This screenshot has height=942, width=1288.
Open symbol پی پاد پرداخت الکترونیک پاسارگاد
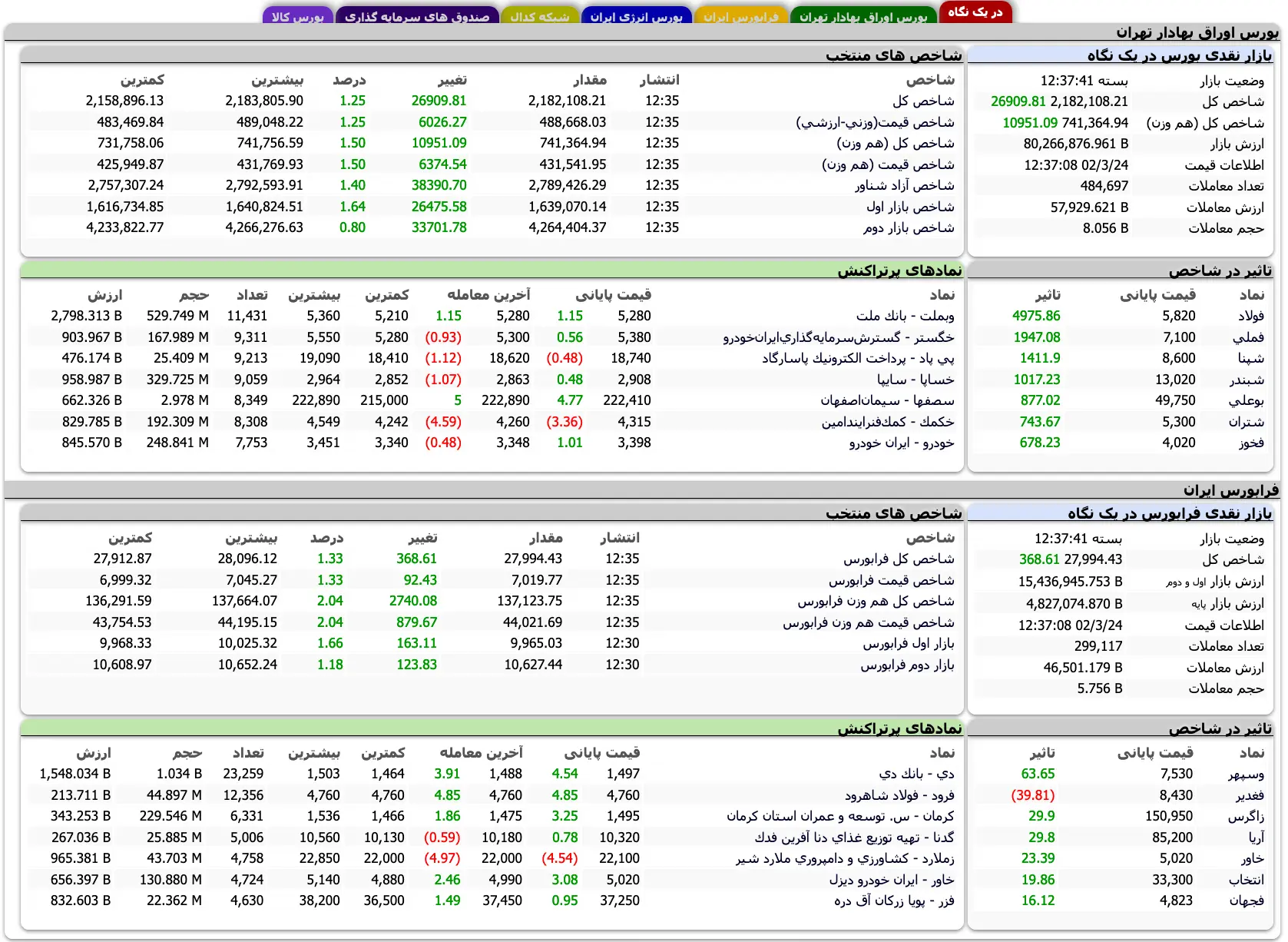(x=858, y=358)
